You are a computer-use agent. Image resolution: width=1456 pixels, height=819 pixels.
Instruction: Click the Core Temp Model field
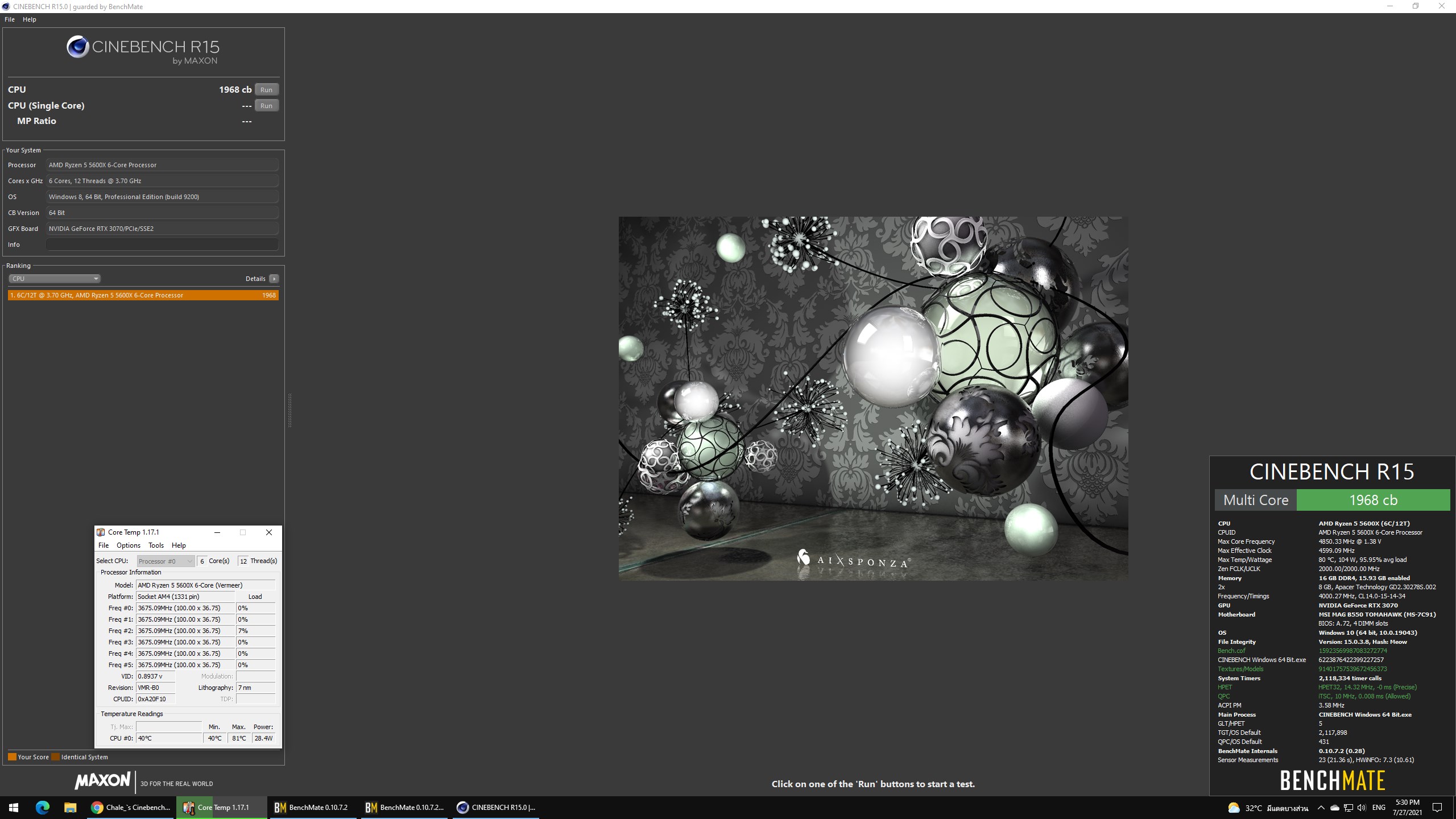click(205, 585)
